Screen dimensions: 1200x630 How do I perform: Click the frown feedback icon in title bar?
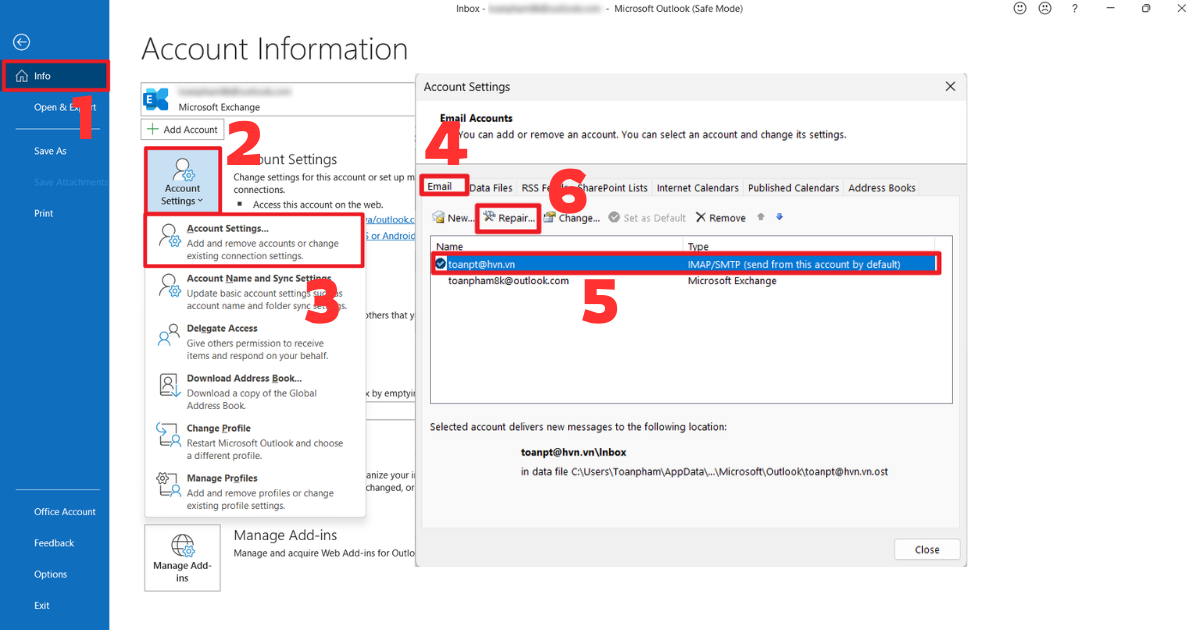pyautogui.click(x=1045, y=8)
